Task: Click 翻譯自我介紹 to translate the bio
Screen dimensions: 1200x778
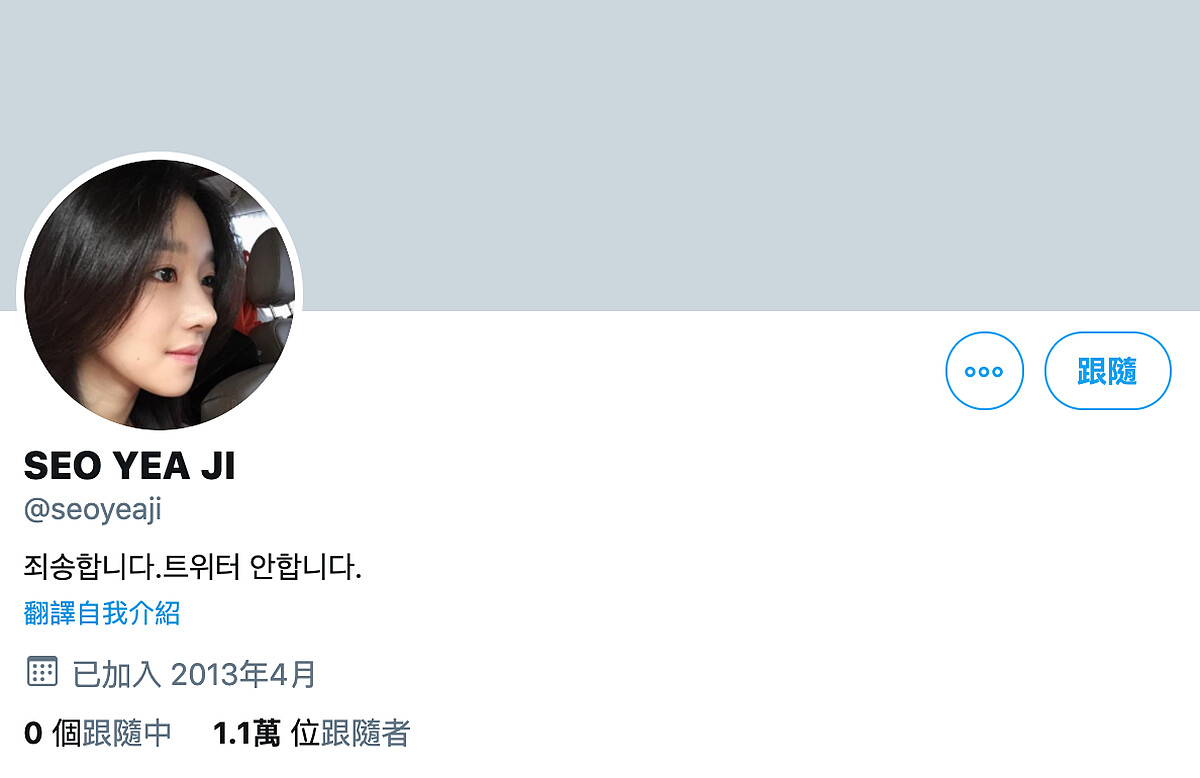Action: coord(102,612)
